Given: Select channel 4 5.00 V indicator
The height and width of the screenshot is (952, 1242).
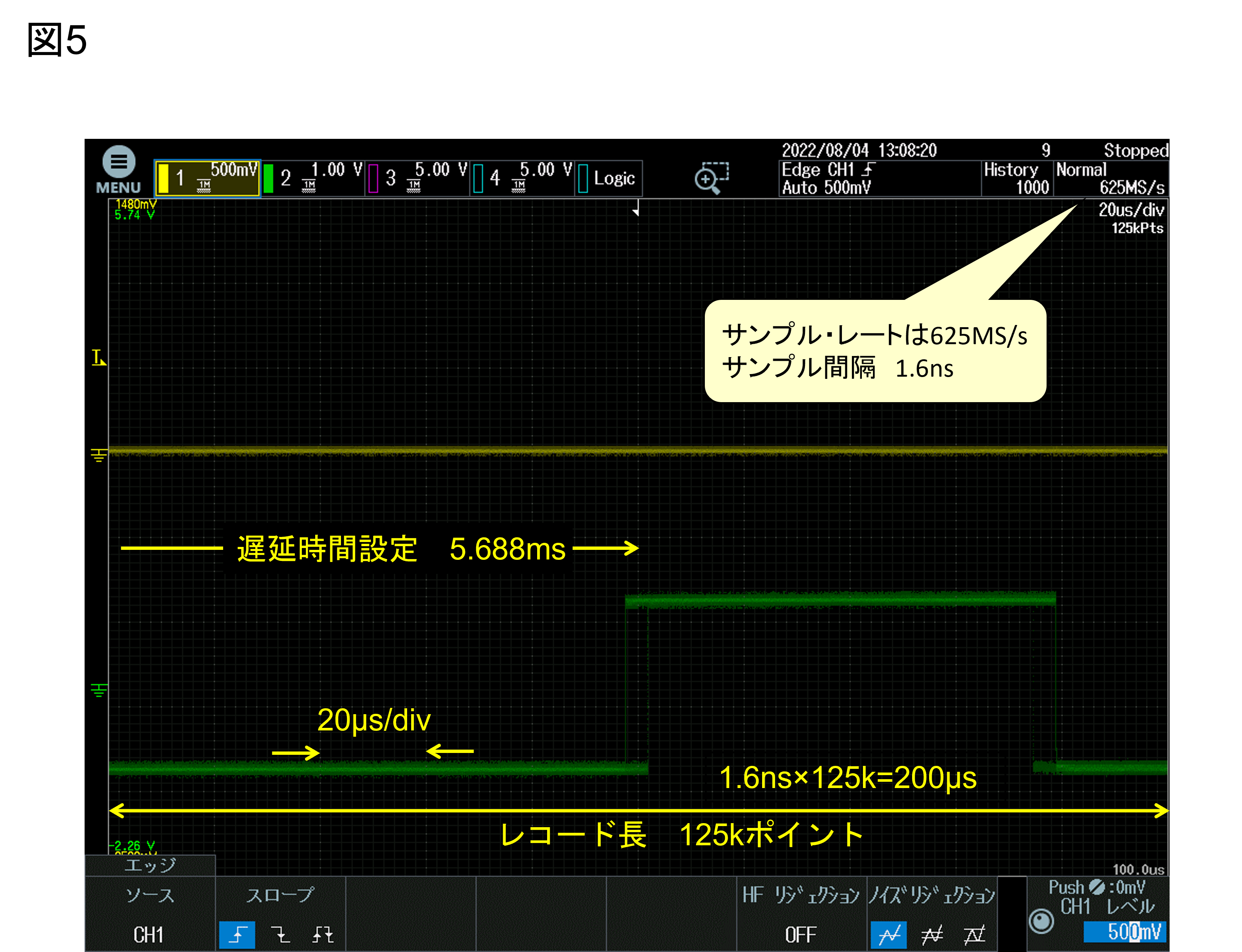Looking at the screenshot, I should tap(523, 178).
